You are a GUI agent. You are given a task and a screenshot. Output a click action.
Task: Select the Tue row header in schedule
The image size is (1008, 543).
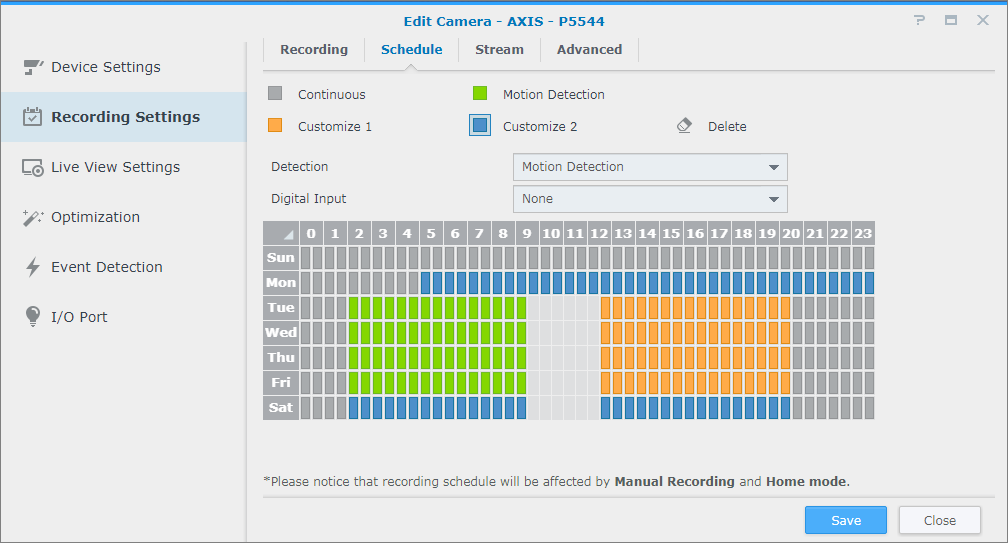click(x=281, y=307)
